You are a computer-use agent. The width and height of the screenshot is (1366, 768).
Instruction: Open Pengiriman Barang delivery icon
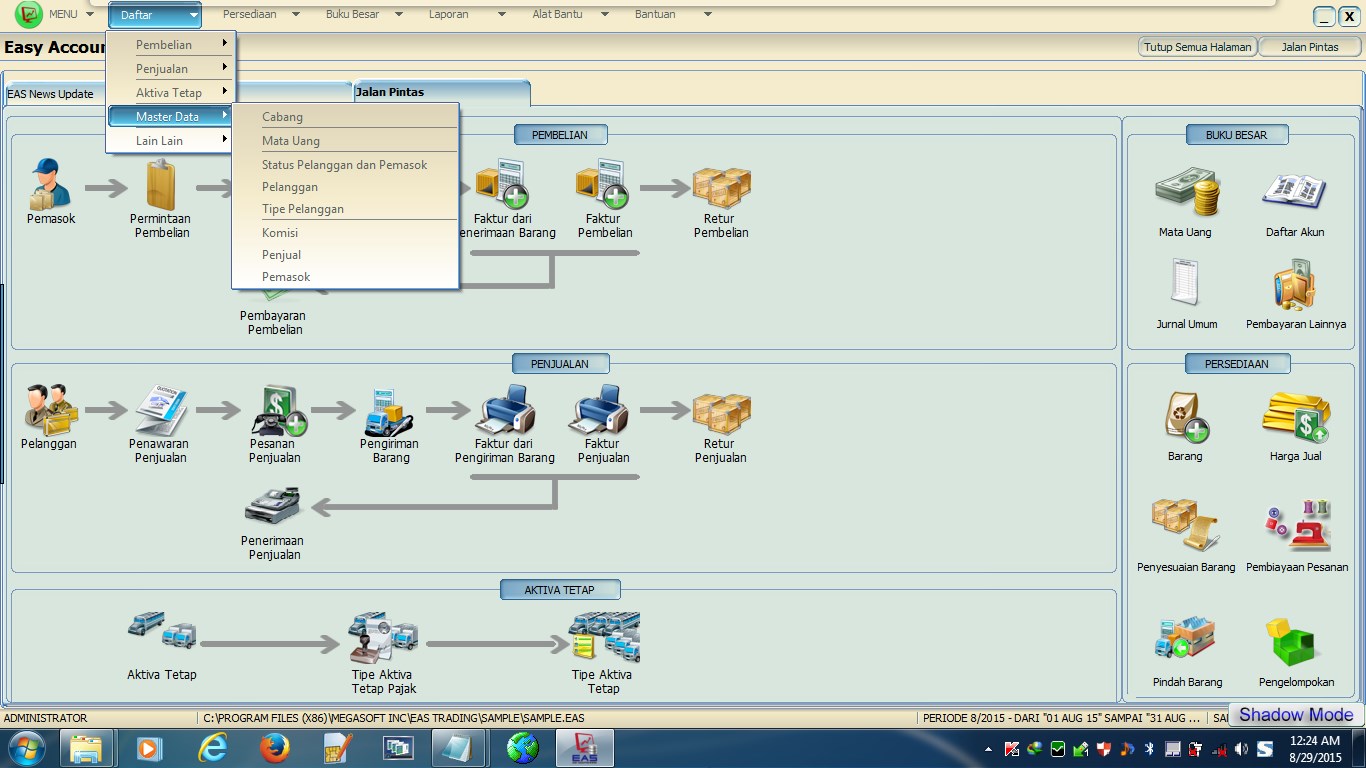click(x=390, y=410)
